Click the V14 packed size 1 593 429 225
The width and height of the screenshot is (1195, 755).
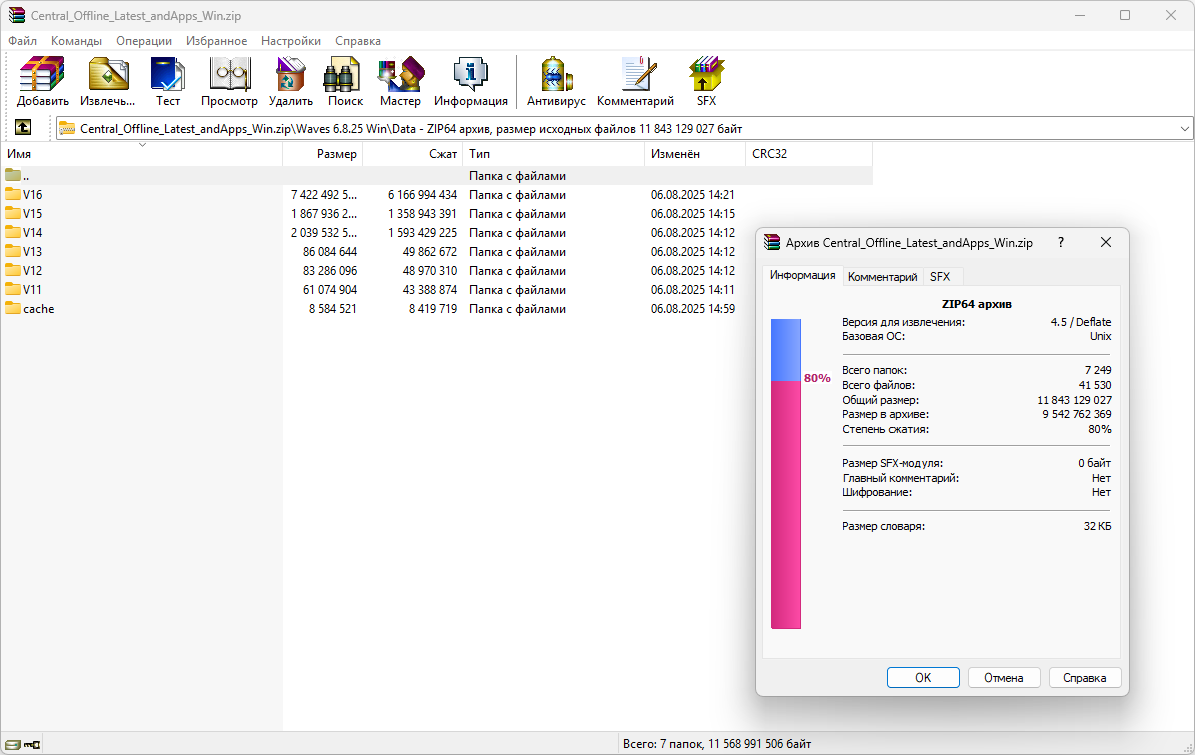[422, 232]
